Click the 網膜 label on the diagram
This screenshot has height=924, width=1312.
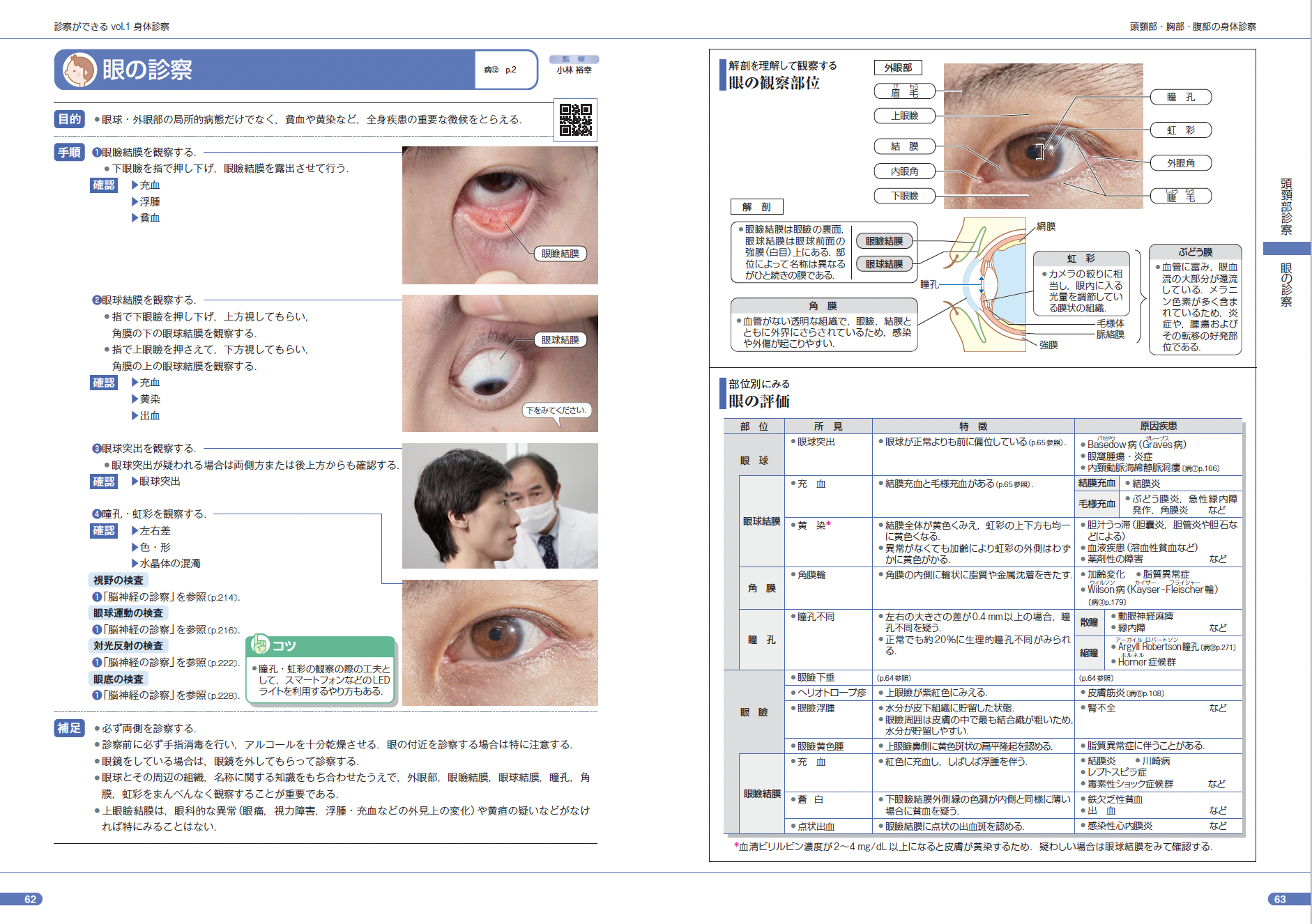pos(1046,226)
